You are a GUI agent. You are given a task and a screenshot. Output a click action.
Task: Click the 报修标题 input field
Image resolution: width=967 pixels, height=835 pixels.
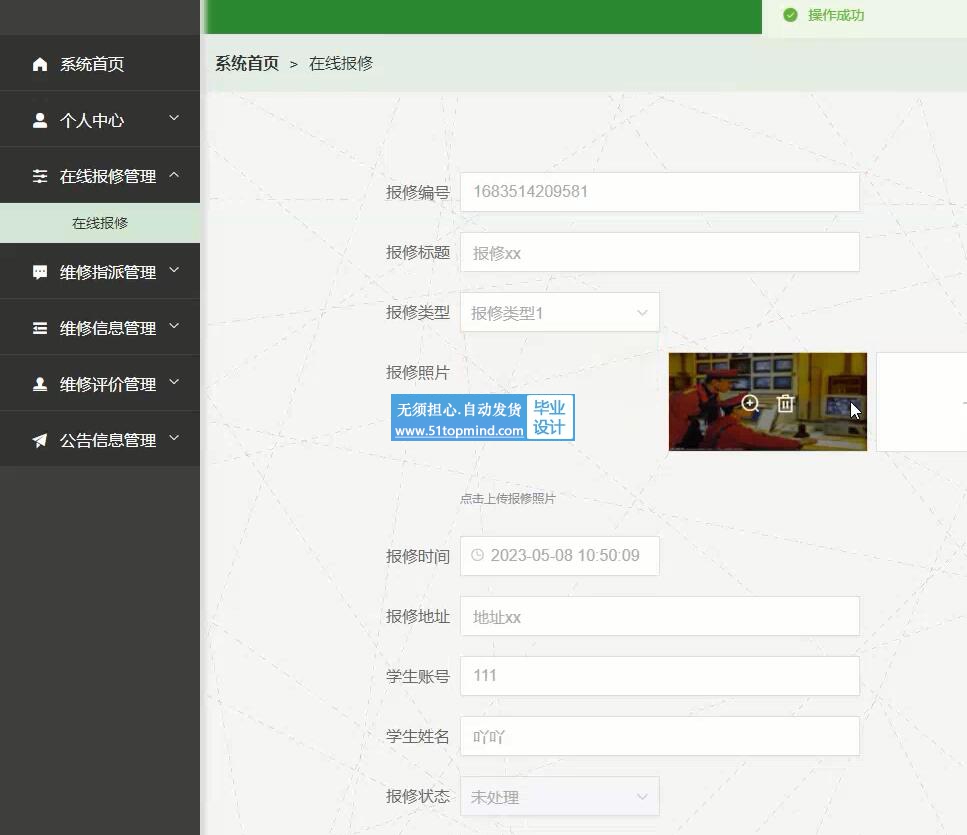coord(660,252)
